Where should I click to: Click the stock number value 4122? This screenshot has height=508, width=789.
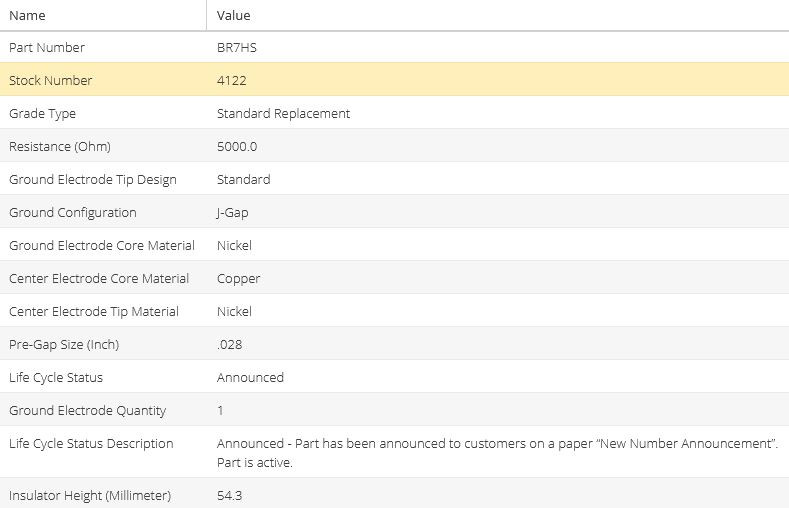click(x=231, y=80)
